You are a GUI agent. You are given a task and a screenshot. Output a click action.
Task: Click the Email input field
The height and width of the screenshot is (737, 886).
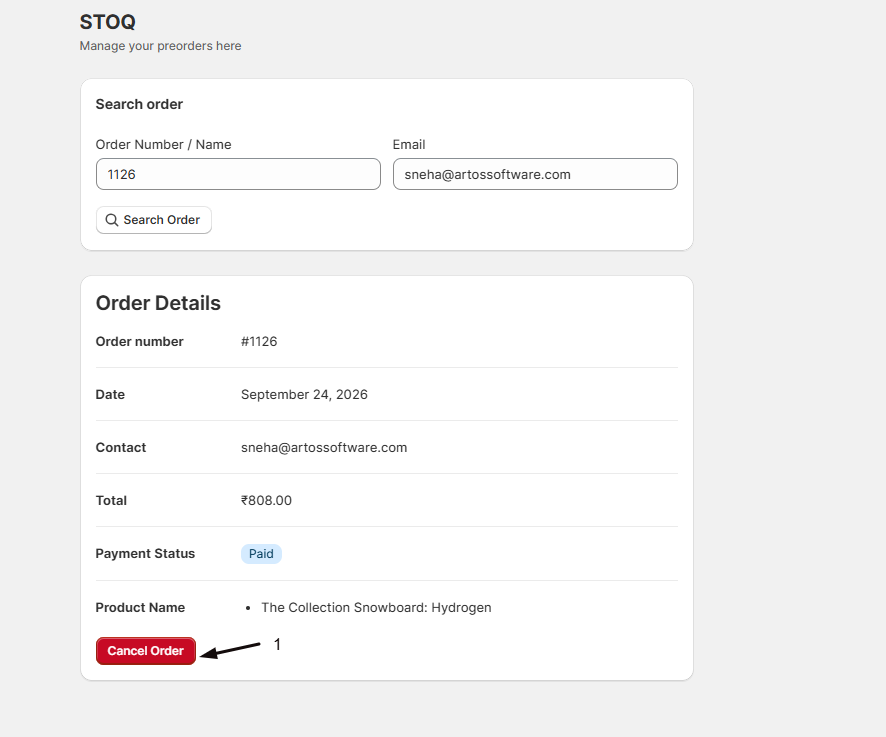click(x=535, y=174)
